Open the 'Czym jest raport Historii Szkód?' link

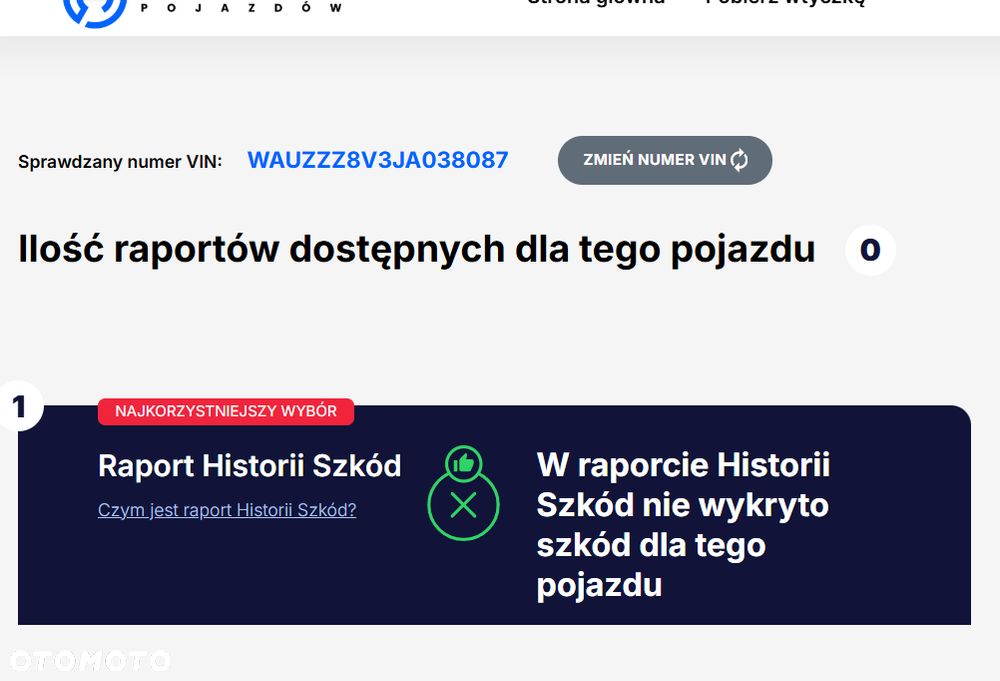click(227, 510)
